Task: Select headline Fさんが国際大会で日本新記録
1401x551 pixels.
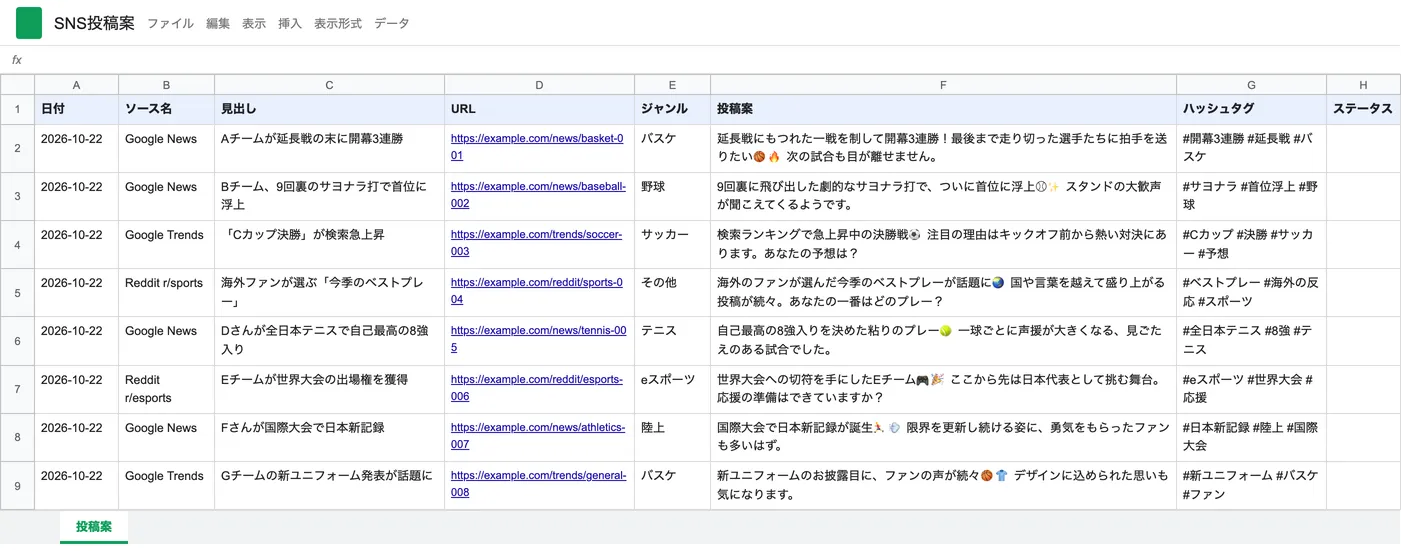Action: click(329, 437)
